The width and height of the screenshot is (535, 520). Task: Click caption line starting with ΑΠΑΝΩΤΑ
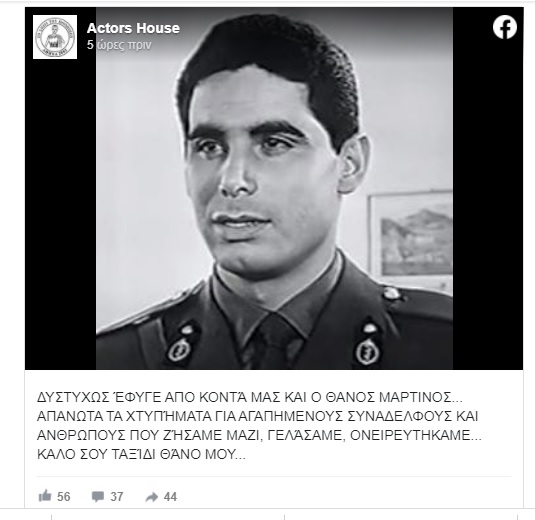pos(258,416)
